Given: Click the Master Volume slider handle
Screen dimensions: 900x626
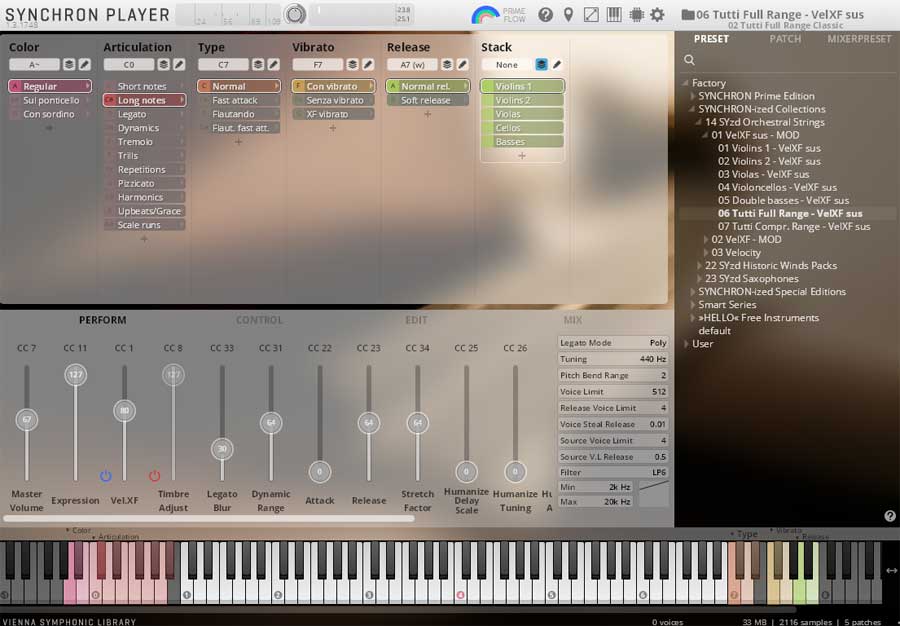Looking at the screenshot, I should coord(26,419).
